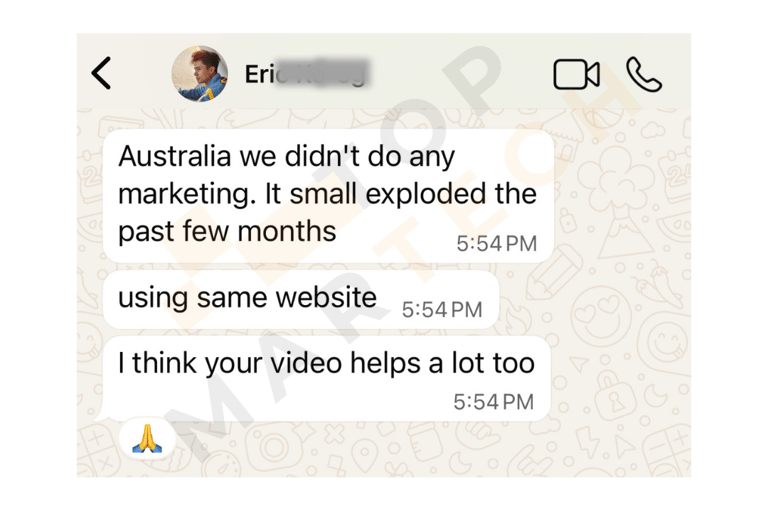Start a video call with the contact
This screenshot has height=512, width=768.
click(576, 74)
